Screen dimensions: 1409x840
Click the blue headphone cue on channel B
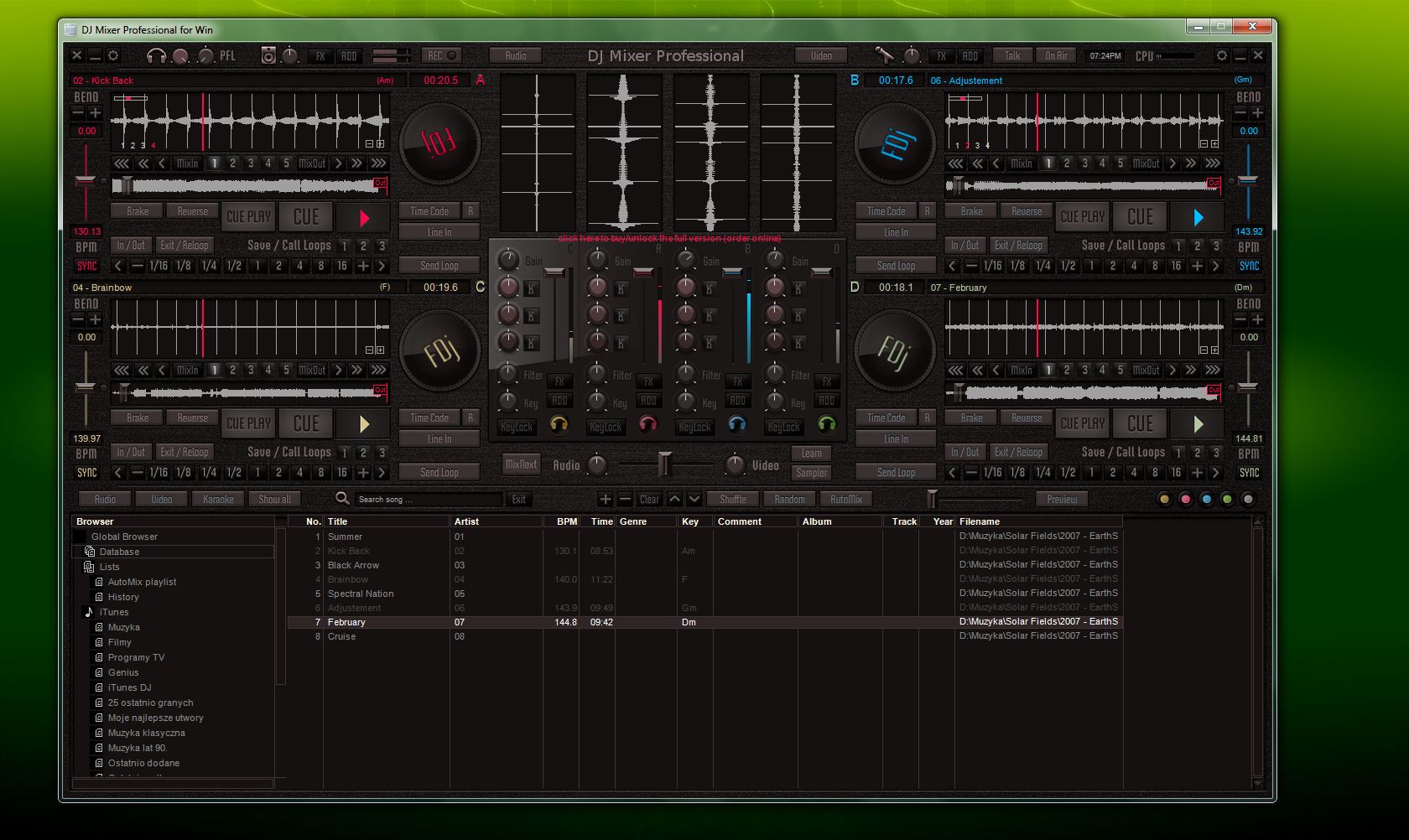click(737, 424)
